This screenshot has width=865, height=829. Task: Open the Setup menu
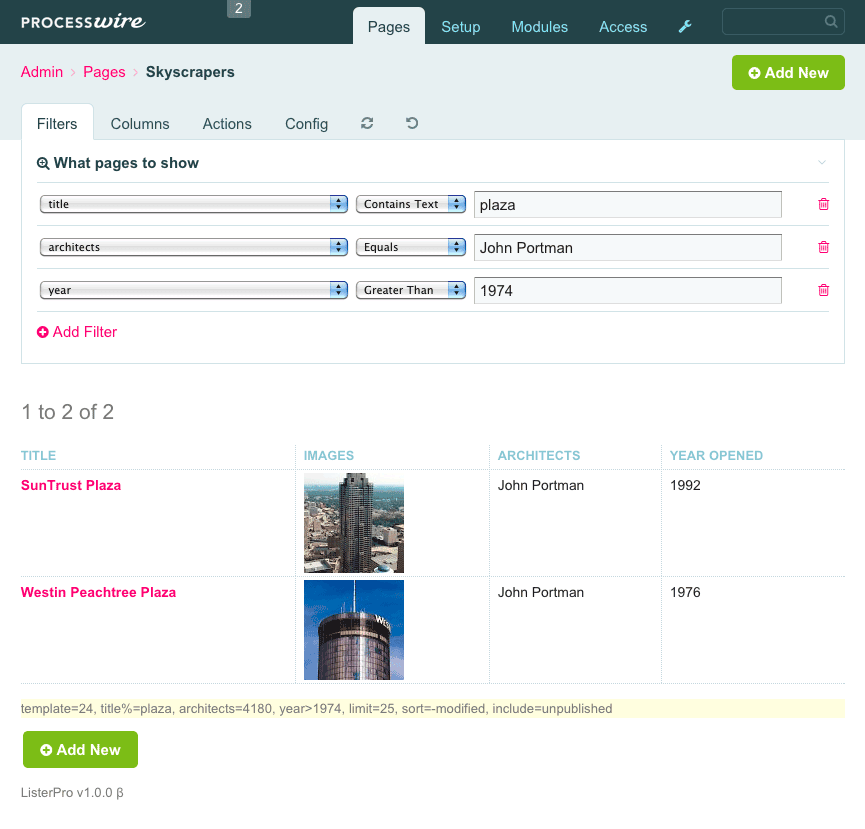pos(461,26)
